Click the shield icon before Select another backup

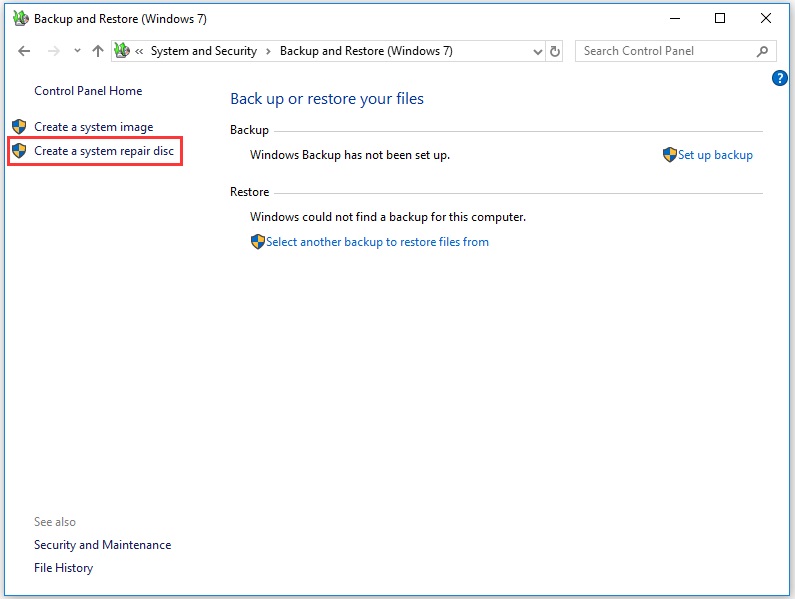click(258, 241)
